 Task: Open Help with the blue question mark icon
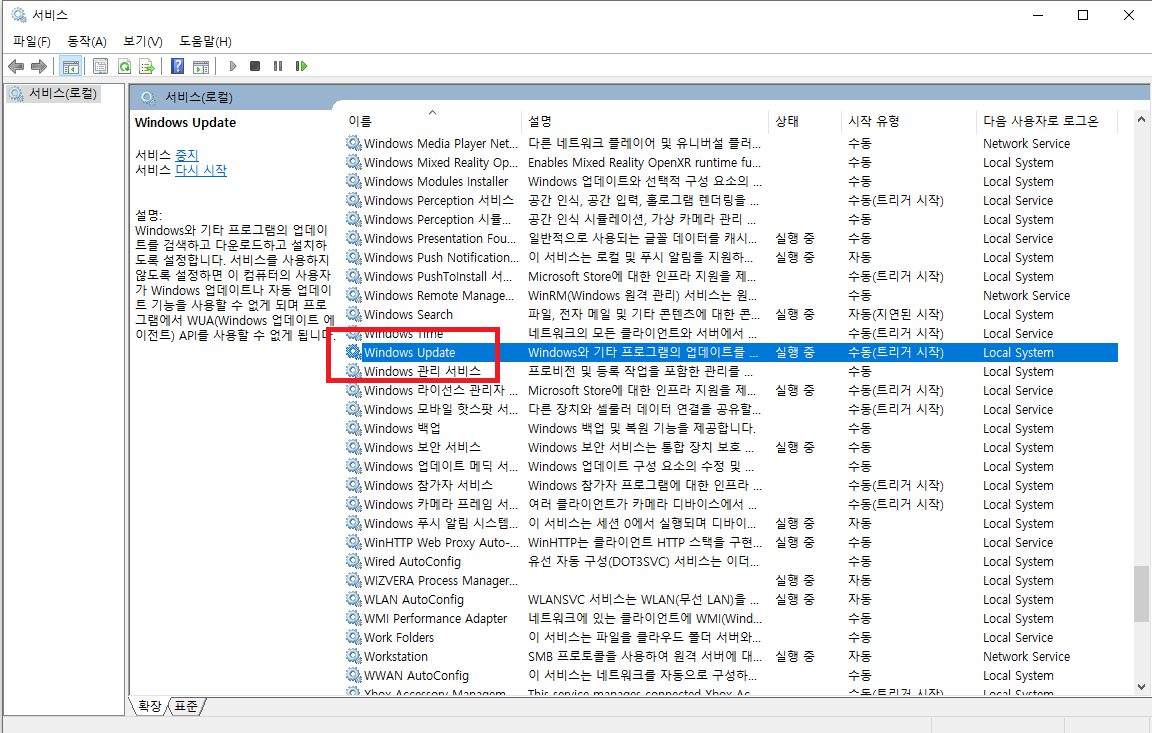(178, 66)
